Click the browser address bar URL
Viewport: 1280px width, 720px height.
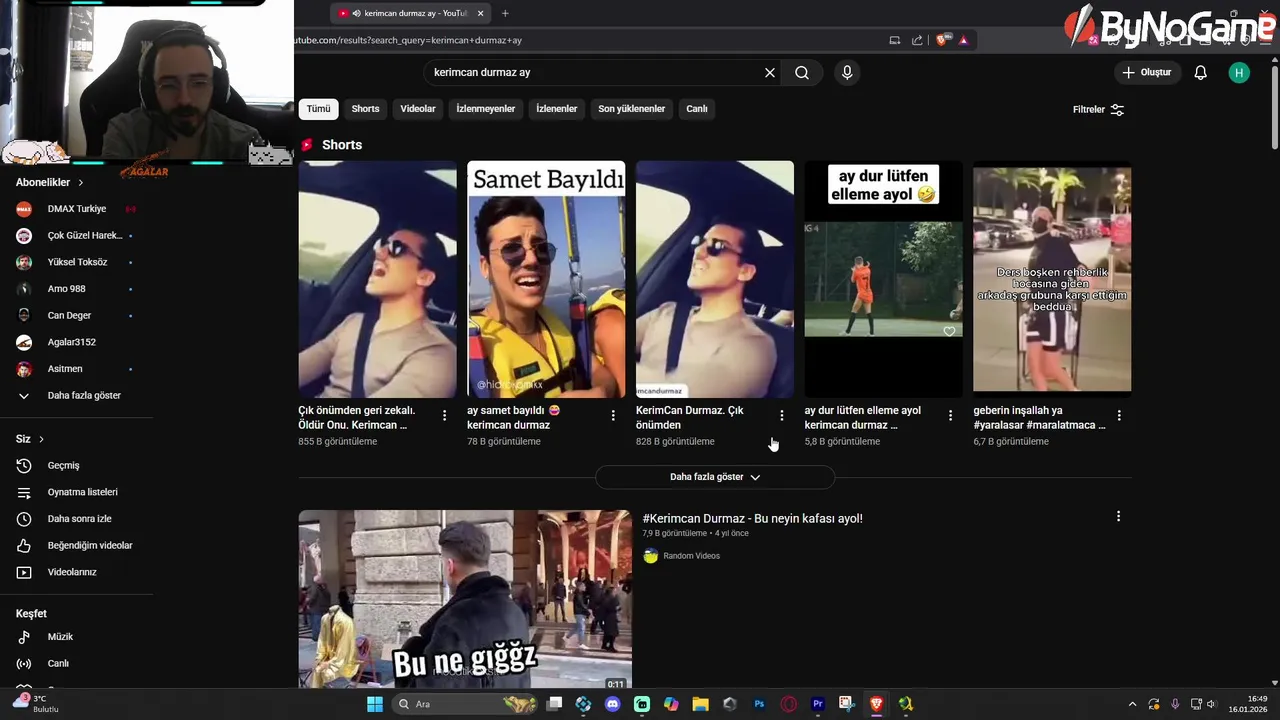(408, 40)
